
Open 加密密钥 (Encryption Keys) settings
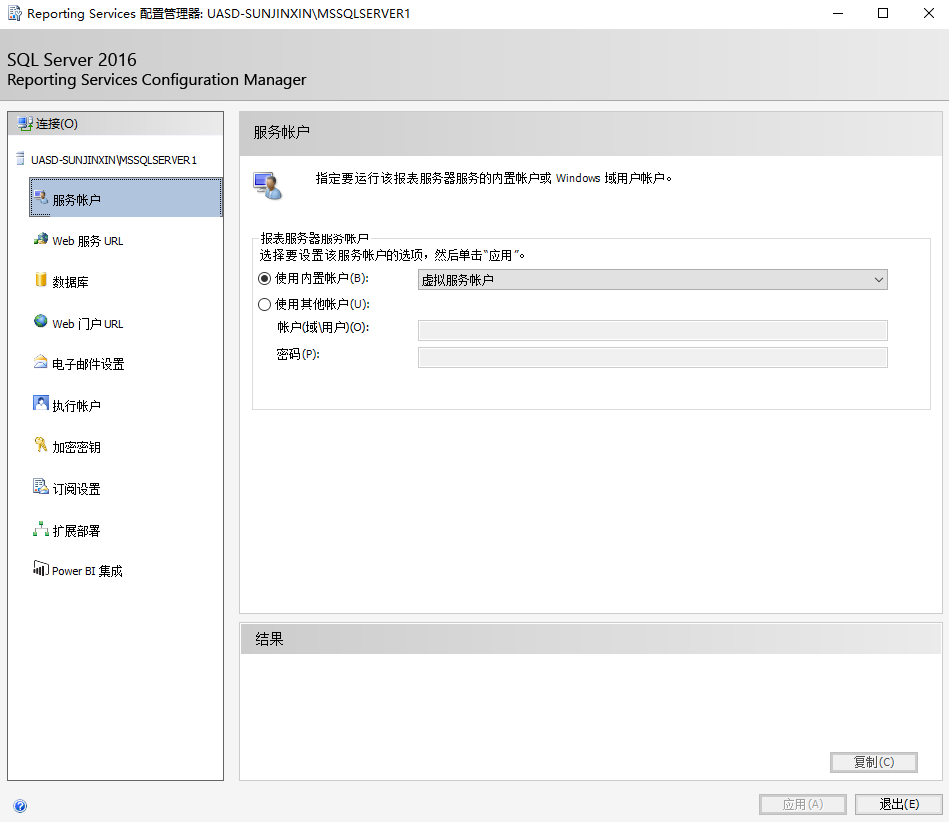pos(78,447)
